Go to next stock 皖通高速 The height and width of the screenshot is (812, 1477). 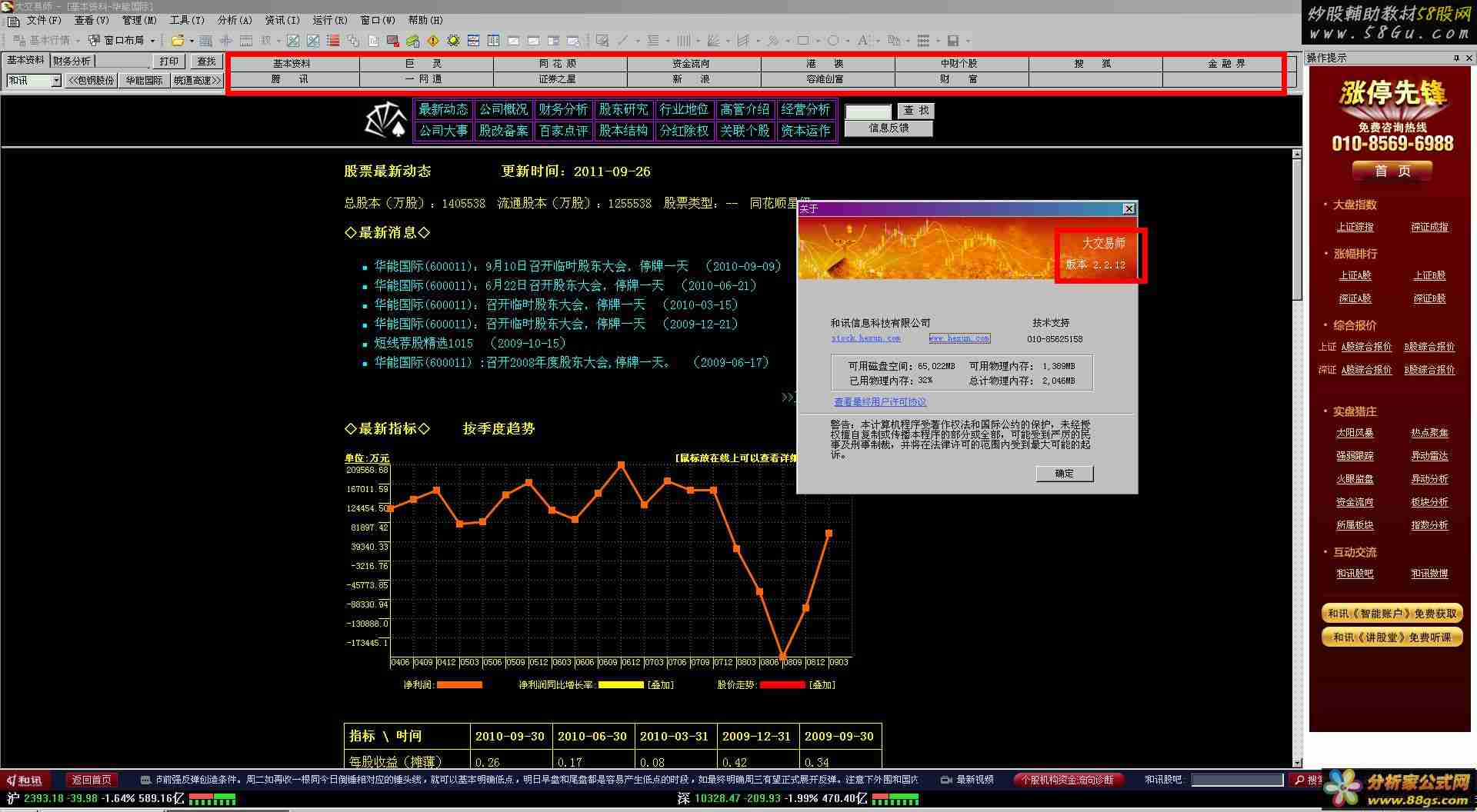(x=197, y=81)
